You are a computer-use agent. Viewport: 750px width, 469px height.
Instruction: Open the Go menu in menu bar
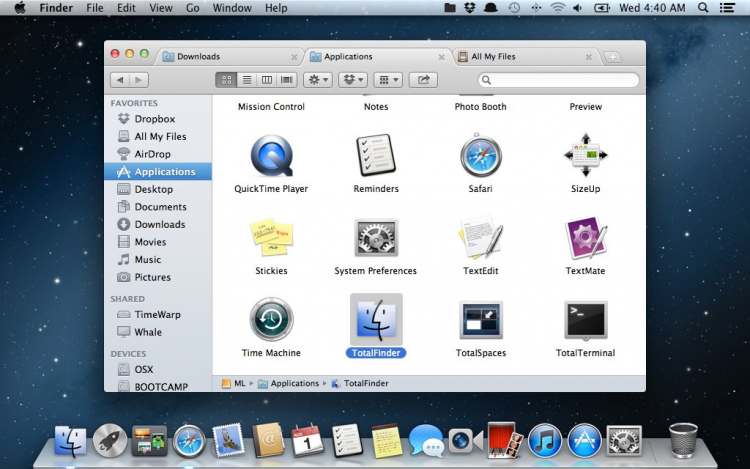[192, 8]
